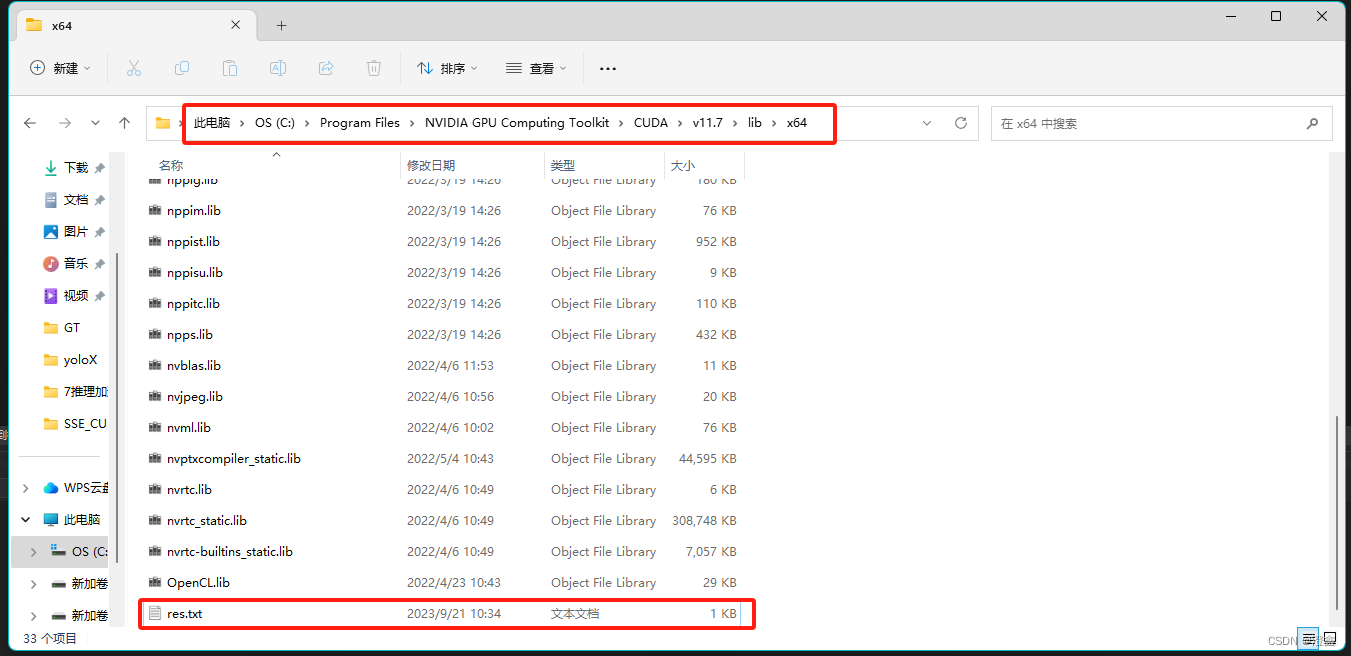Open the 排序 sort dropdown
1351x656 pixels.
point(447,67)
